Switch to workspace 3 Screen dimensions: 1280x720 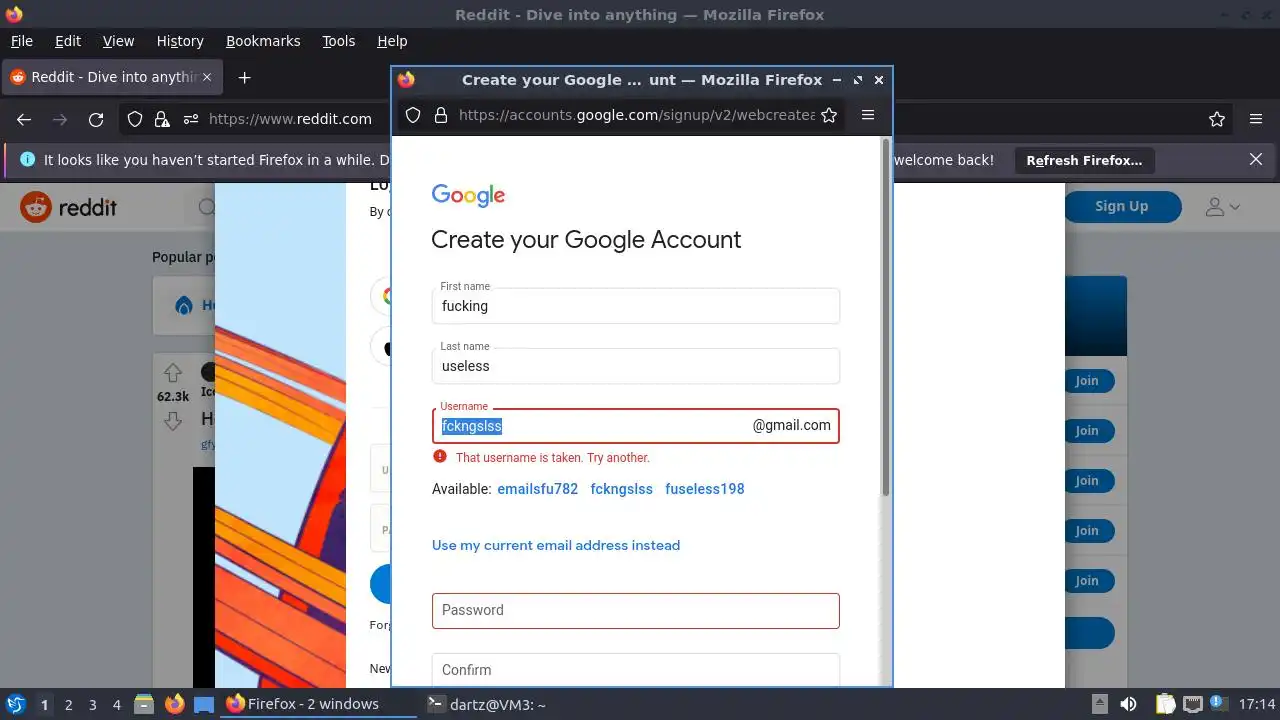(92, 704)
